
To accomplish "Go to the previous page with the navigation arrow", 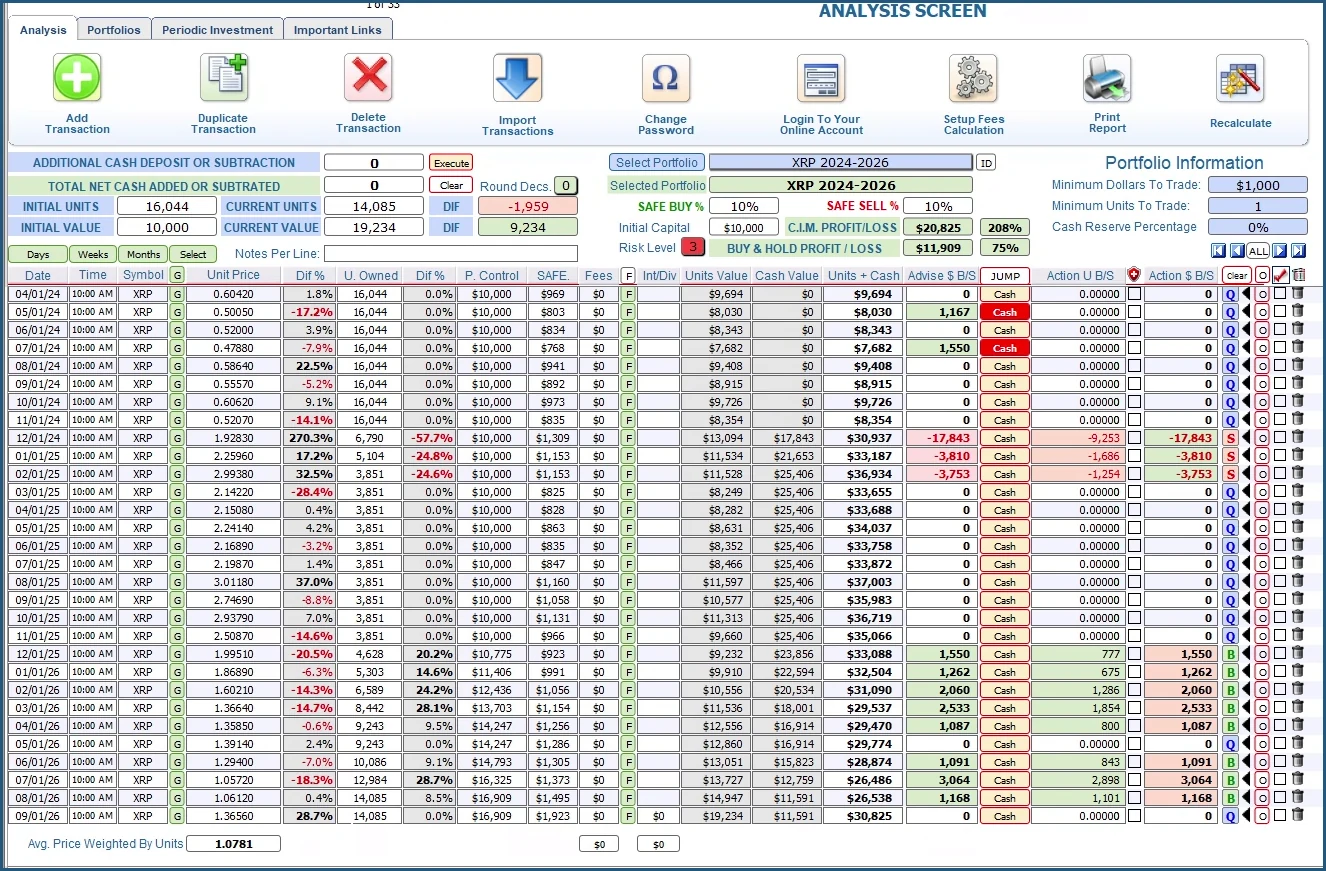I will (x=1237, y=251).
